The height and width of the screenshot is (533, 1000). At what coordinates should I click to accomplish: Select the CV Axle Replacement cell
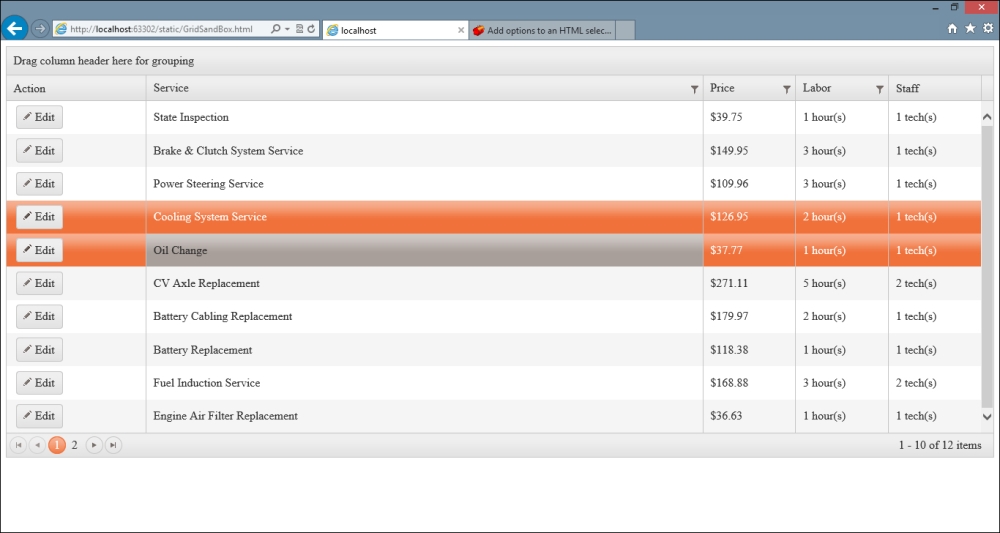pyautogui.click(x=425, y=283)
